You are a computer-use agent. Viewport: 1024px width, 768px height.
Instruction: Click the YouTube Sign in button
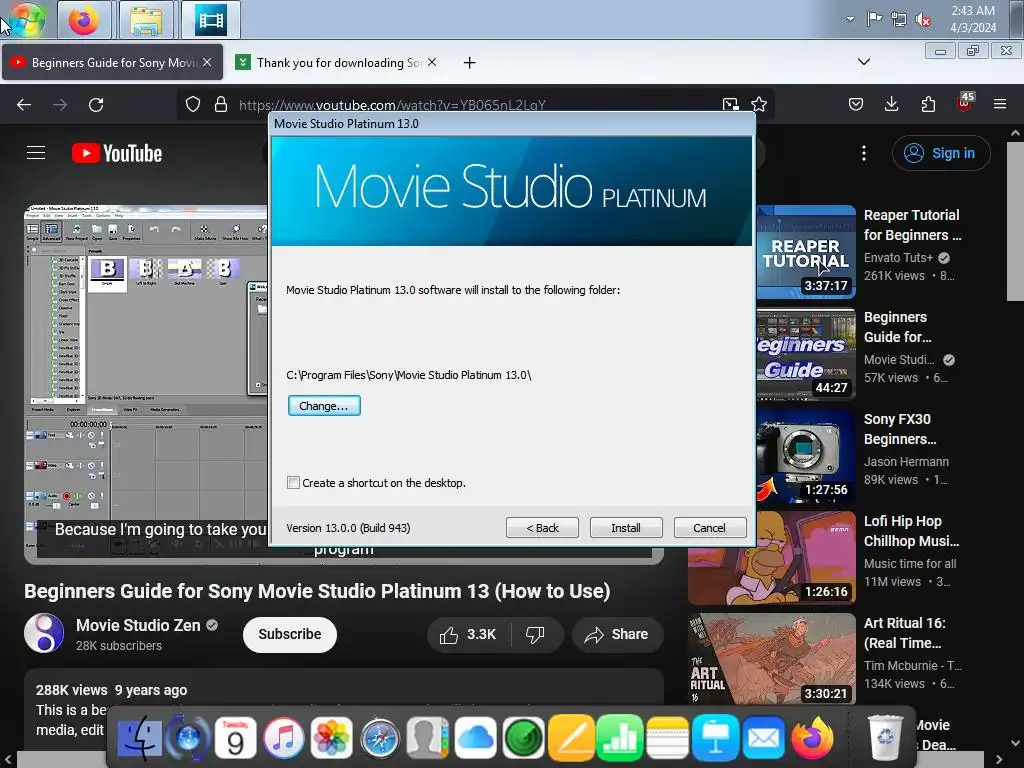pos(940,153)
